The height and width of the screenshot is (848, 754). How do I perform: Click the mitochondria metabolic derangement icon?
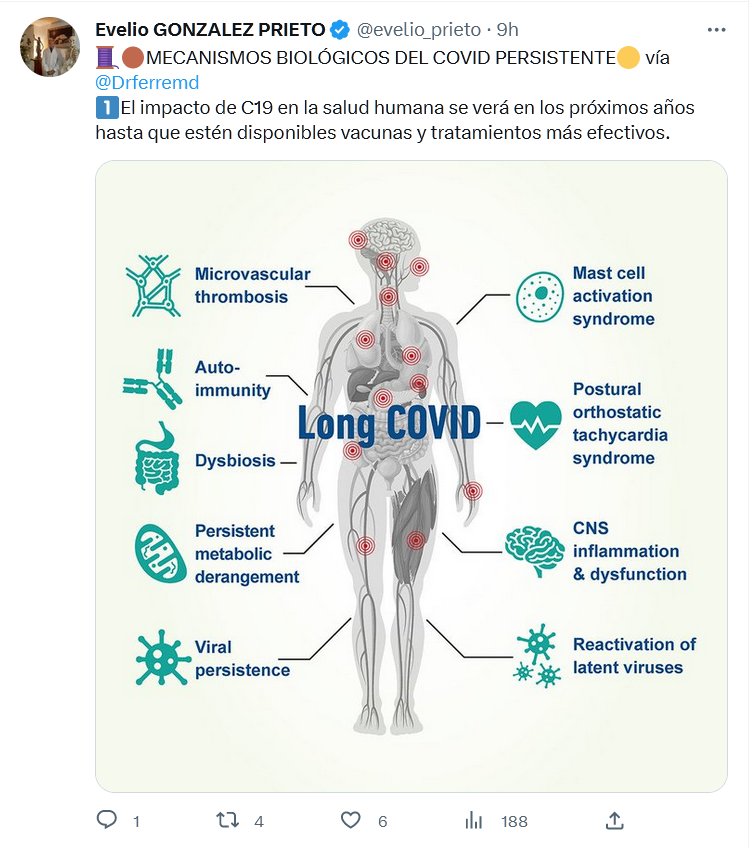tap(160, 553)
